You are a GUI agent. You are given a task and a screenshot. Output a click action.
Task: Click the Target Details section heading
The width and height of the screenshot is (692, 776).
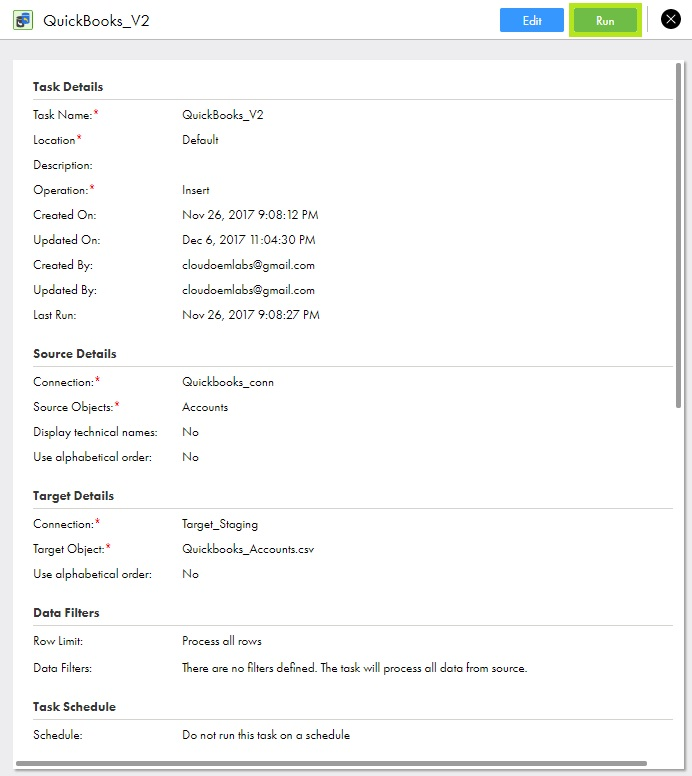coord(73,496)
